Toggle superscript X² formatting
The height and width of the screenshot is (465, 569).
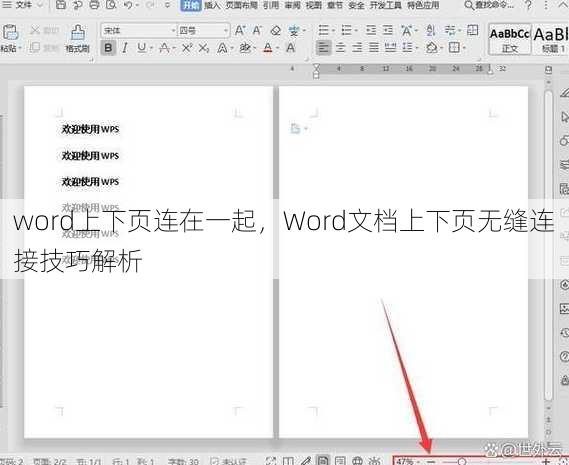[187, 48]
